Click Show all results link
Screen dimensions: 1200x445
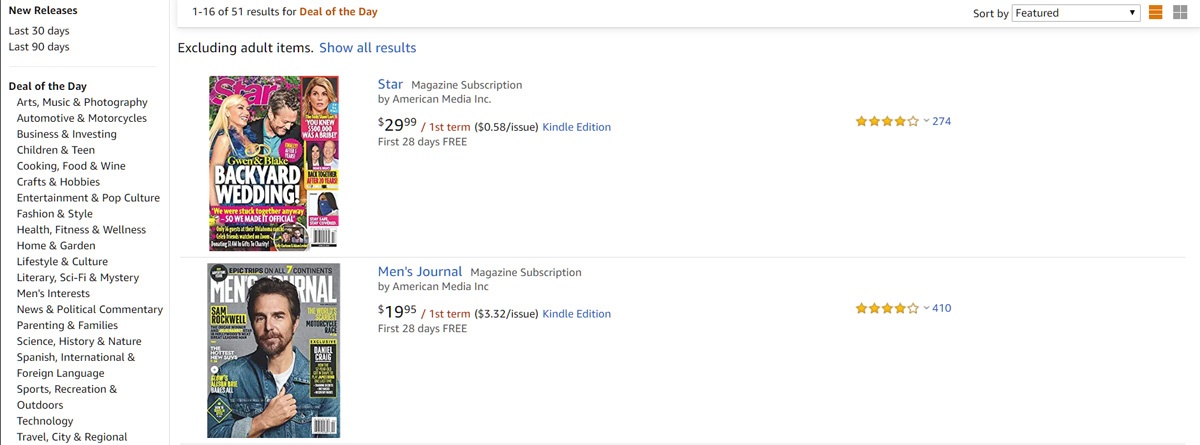click(x=367, y=48)
